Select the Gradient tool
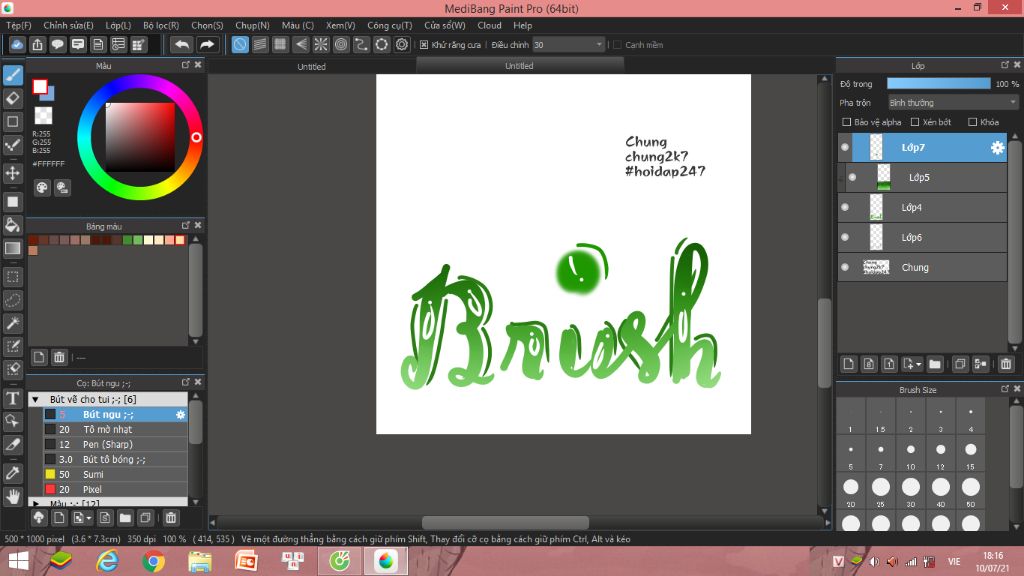 (x=12, y=248)
